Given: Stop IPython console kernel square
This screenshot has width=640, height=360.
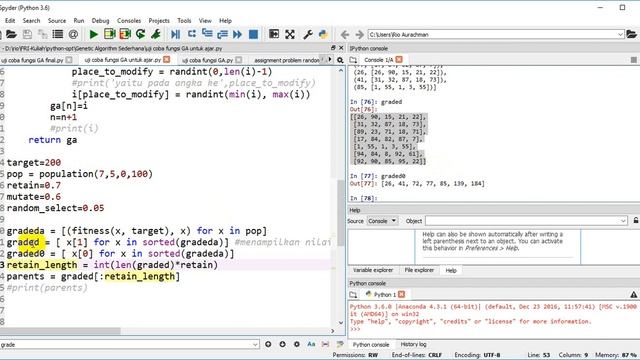Looking at the screenshot, I should click(633, 60).
